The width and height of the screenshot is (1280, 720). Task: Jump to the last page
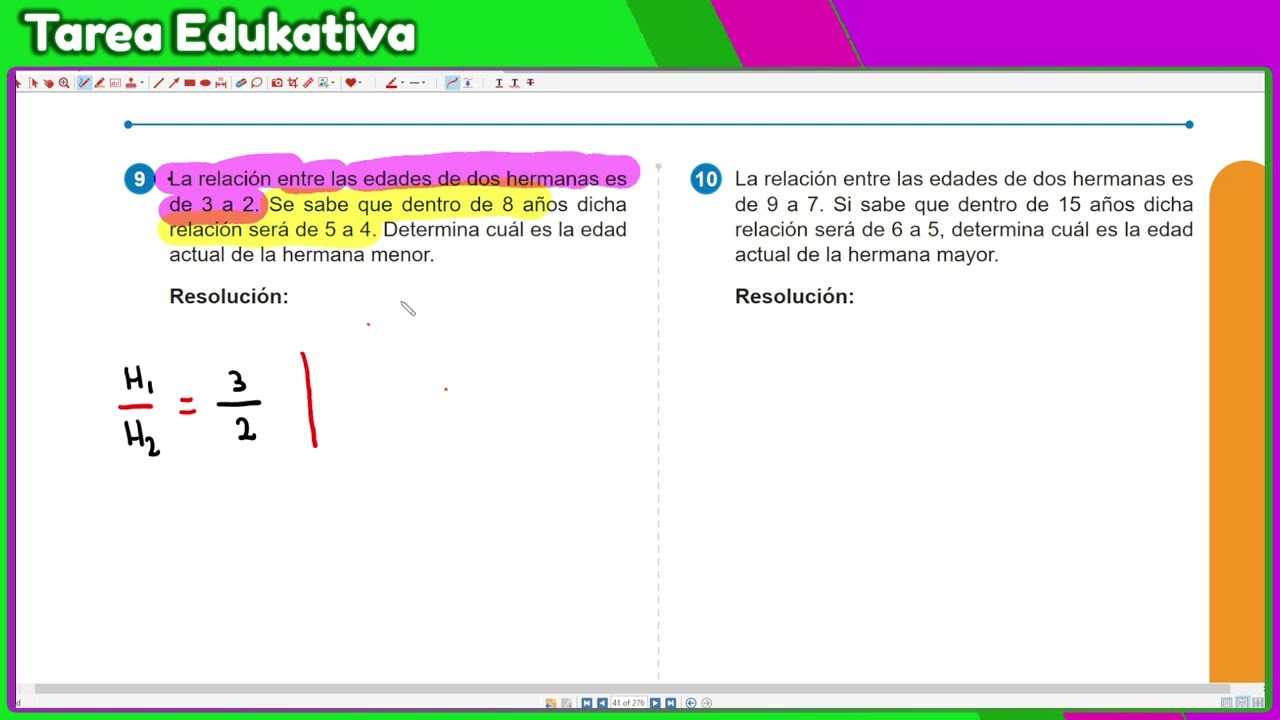pos(671,703)
